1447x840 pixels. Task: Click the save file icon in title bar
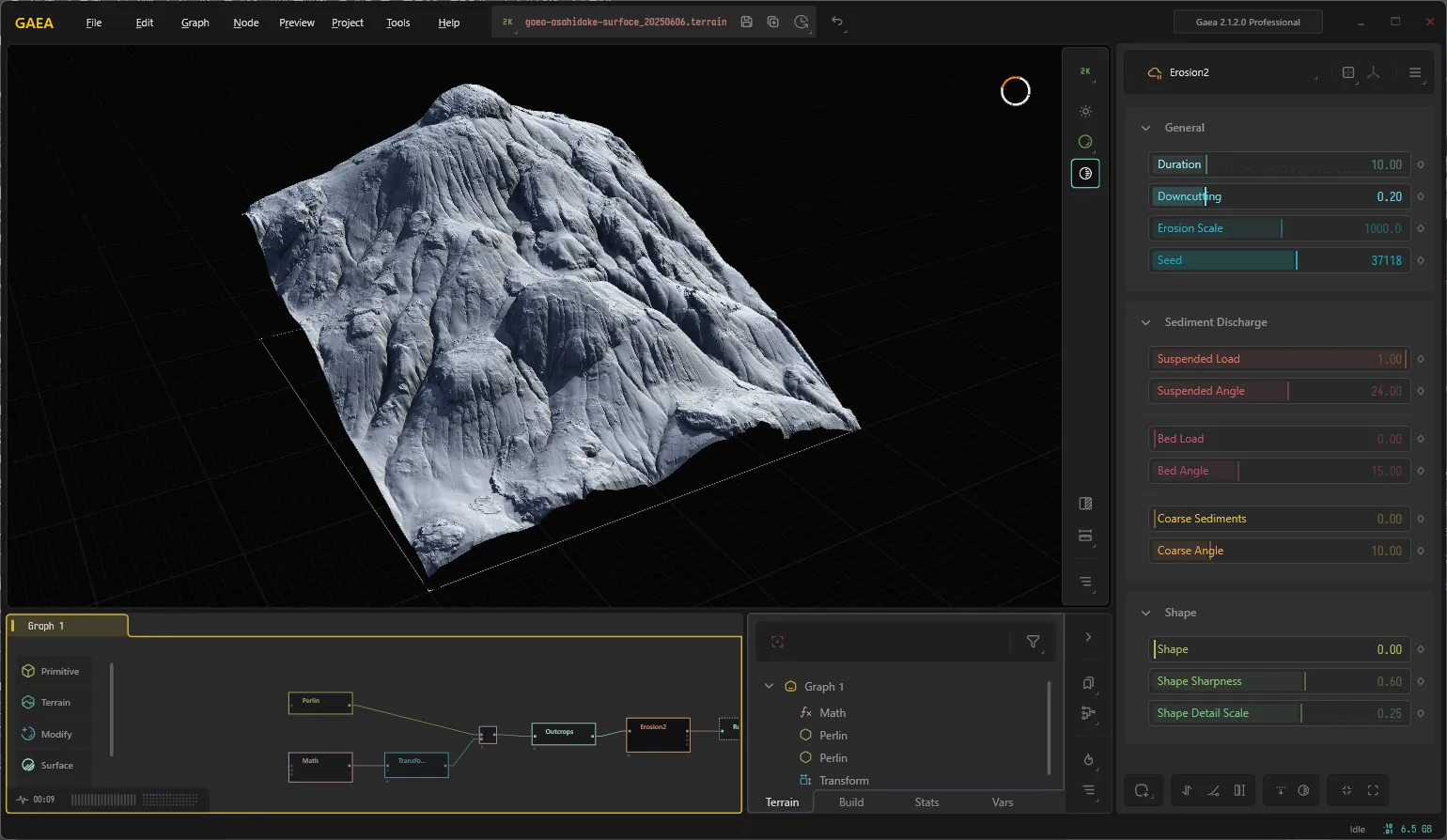coord(746,22)
